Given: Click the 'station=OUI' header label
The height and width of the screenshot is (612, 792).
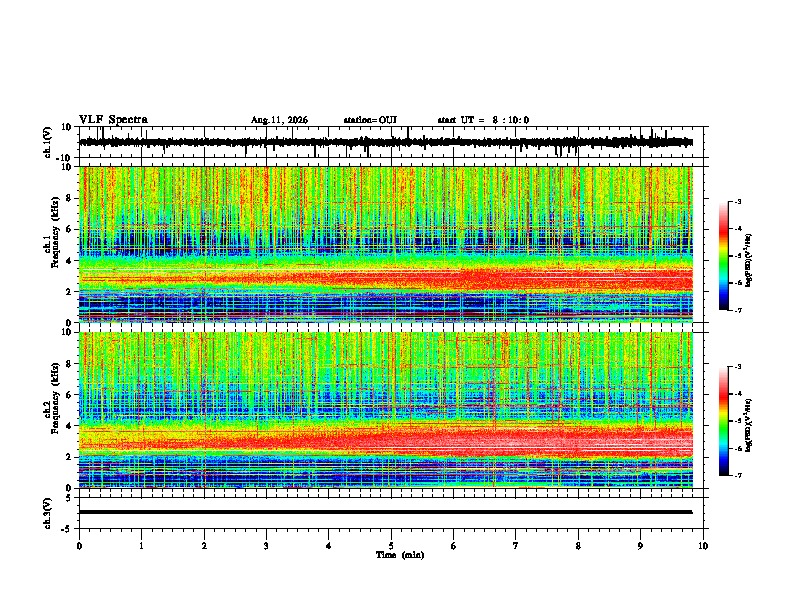Looking at the screenshot, I should click(x=370, y=120).
